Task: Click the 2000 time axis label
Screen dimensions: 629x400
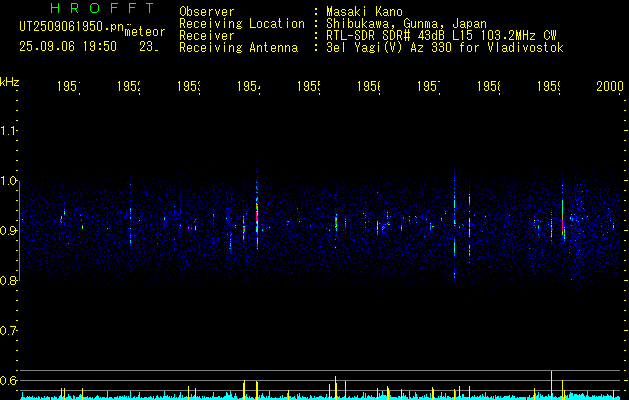Action: point(610,87)
